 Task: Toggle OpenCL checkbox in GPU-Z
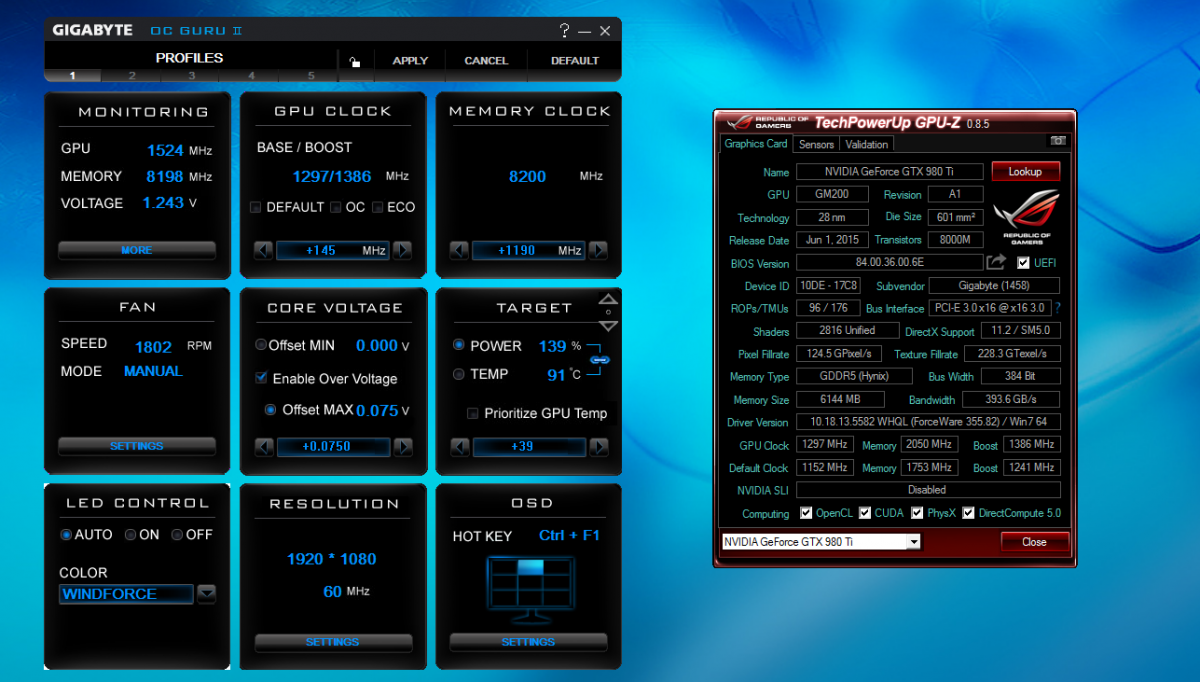[x=806, y=513]
